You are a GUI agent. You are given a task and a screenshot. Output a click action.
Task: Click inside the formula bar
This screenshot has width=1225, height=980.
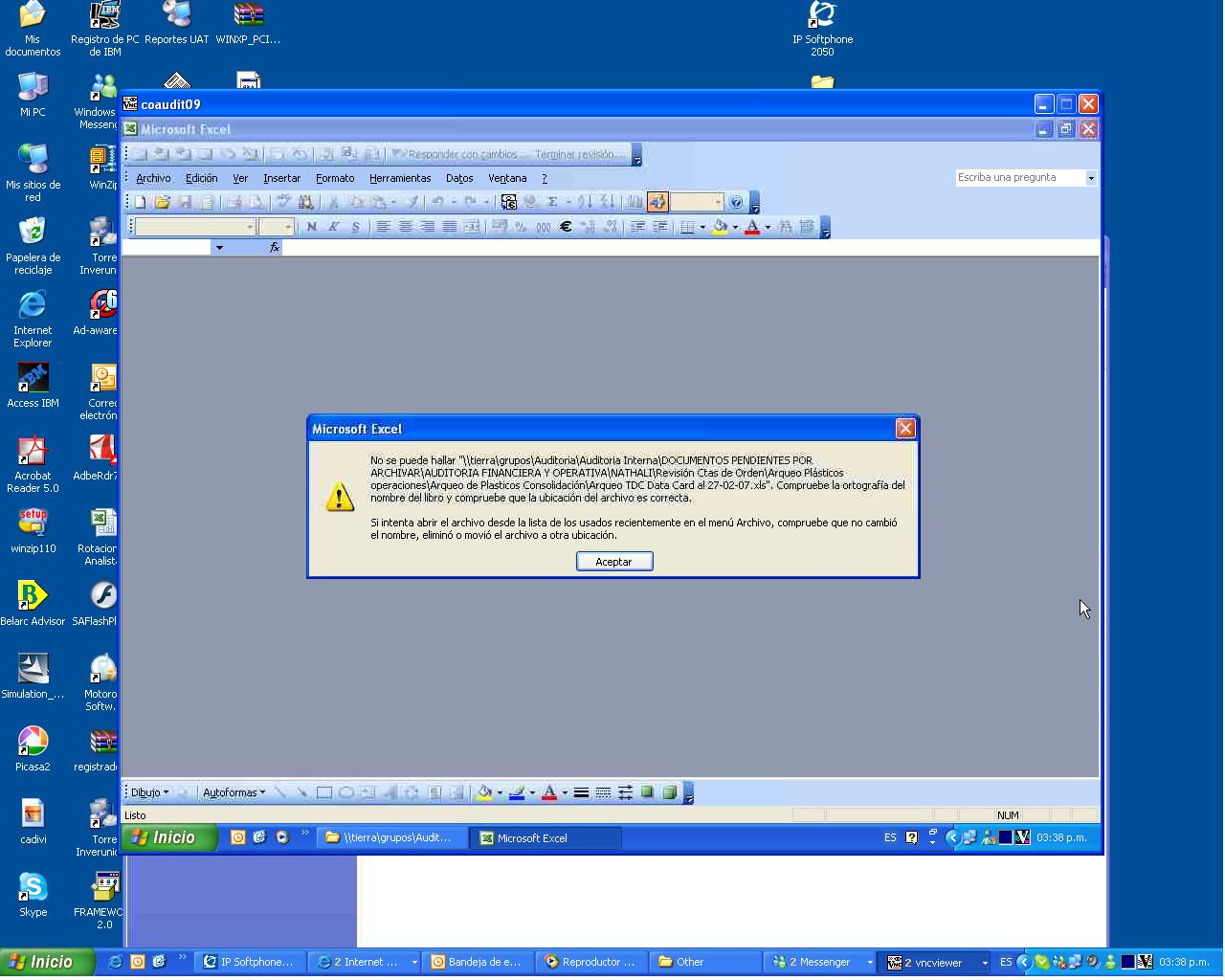coord(689,248)
